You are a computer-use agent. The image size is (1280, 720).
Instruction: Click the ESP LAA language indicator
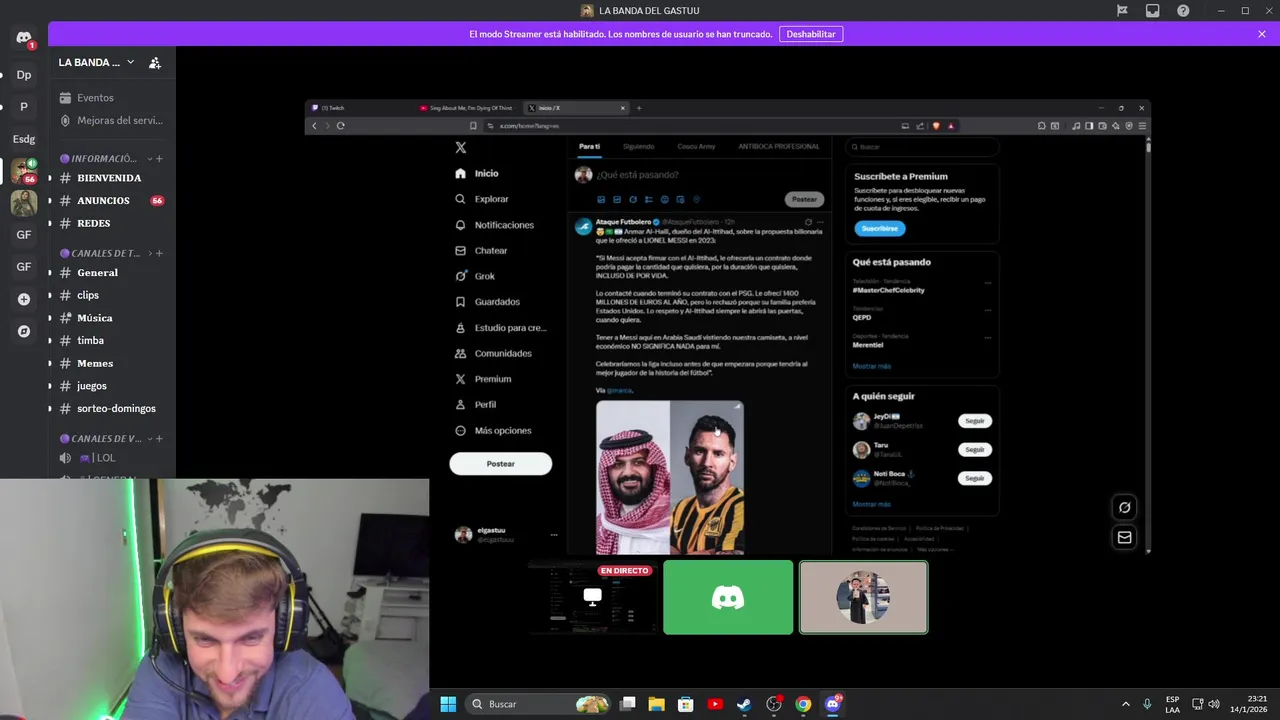[x=1172, y=704]
